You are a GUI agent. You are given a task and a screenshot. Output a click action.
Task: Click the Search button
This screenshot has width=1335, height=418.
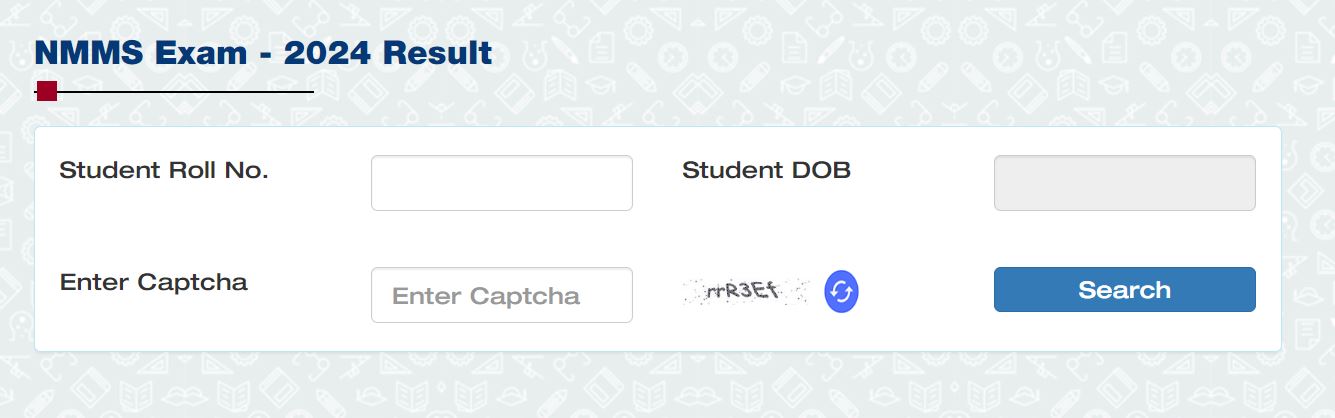click(x=1124, y=290)
